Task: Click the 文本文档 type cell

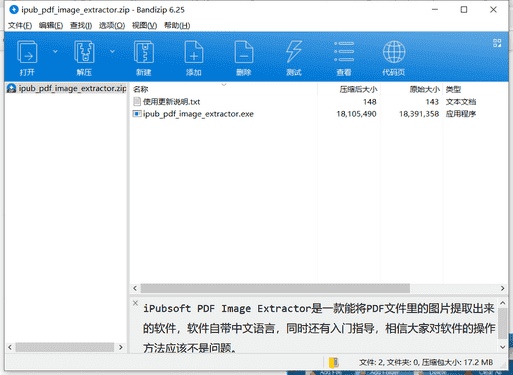Action: click(x=461, y=101)
